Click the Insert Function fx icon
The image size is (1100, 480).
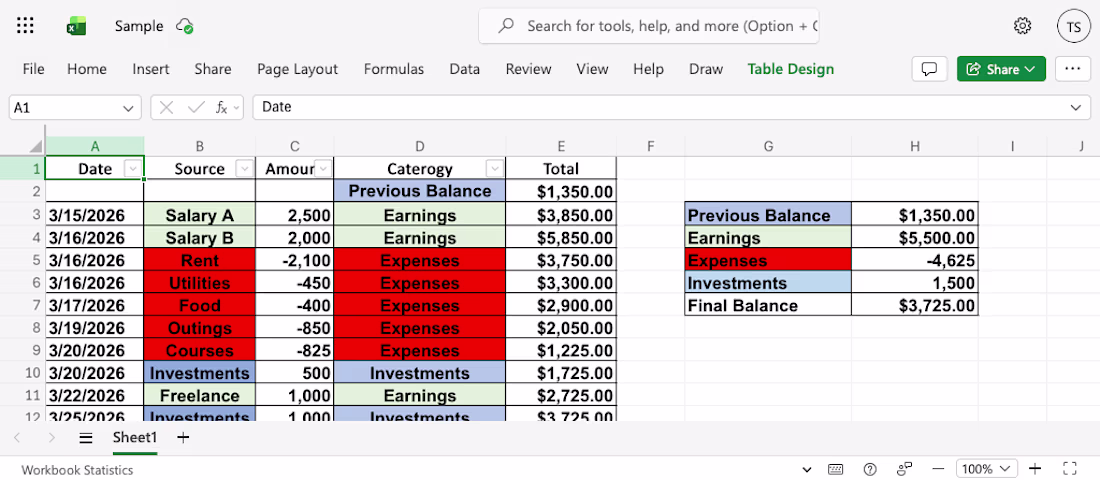[223, 107]
